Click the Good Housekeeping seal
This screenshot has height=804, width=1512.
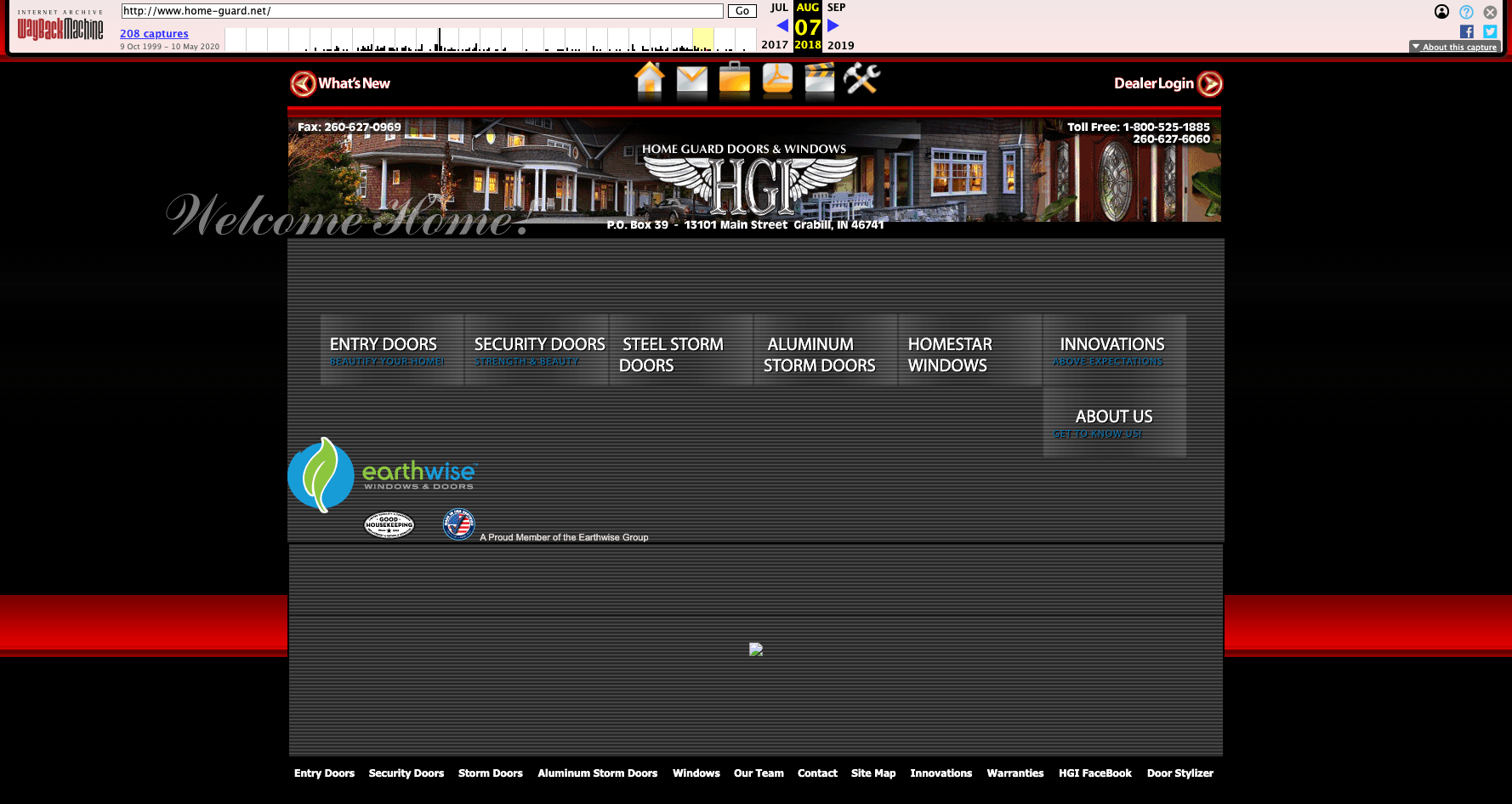tap(389, 524)
